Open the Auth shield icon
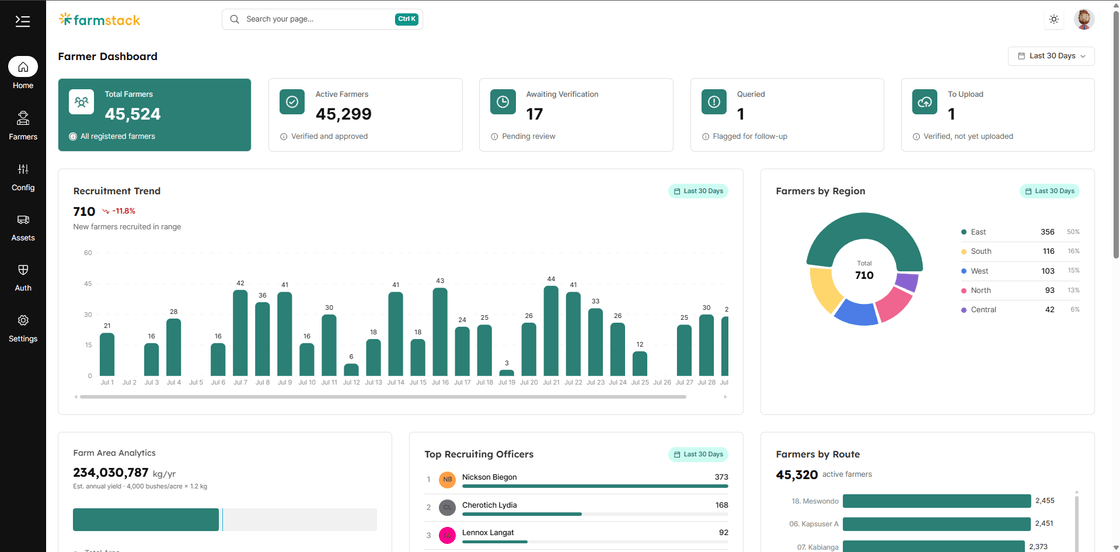The height and width of the screenshot is (552, 1120). (x=23, y=270)
